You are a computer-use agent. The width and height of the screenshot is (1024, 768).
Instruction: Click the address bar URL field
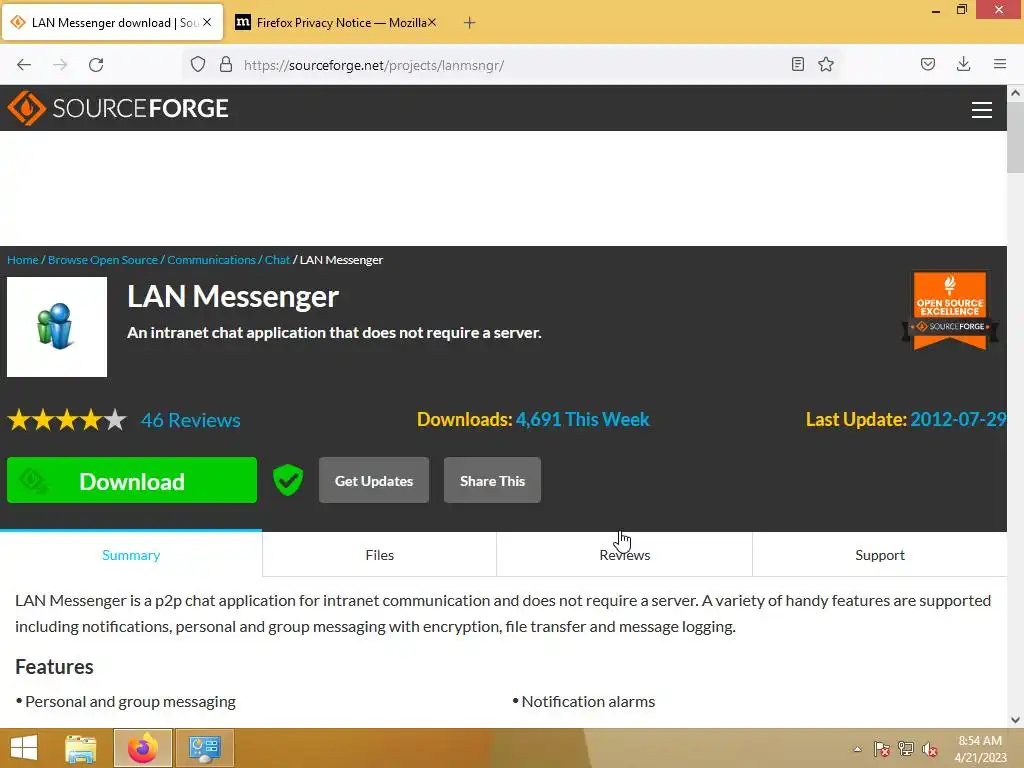[x=513, y=65]
